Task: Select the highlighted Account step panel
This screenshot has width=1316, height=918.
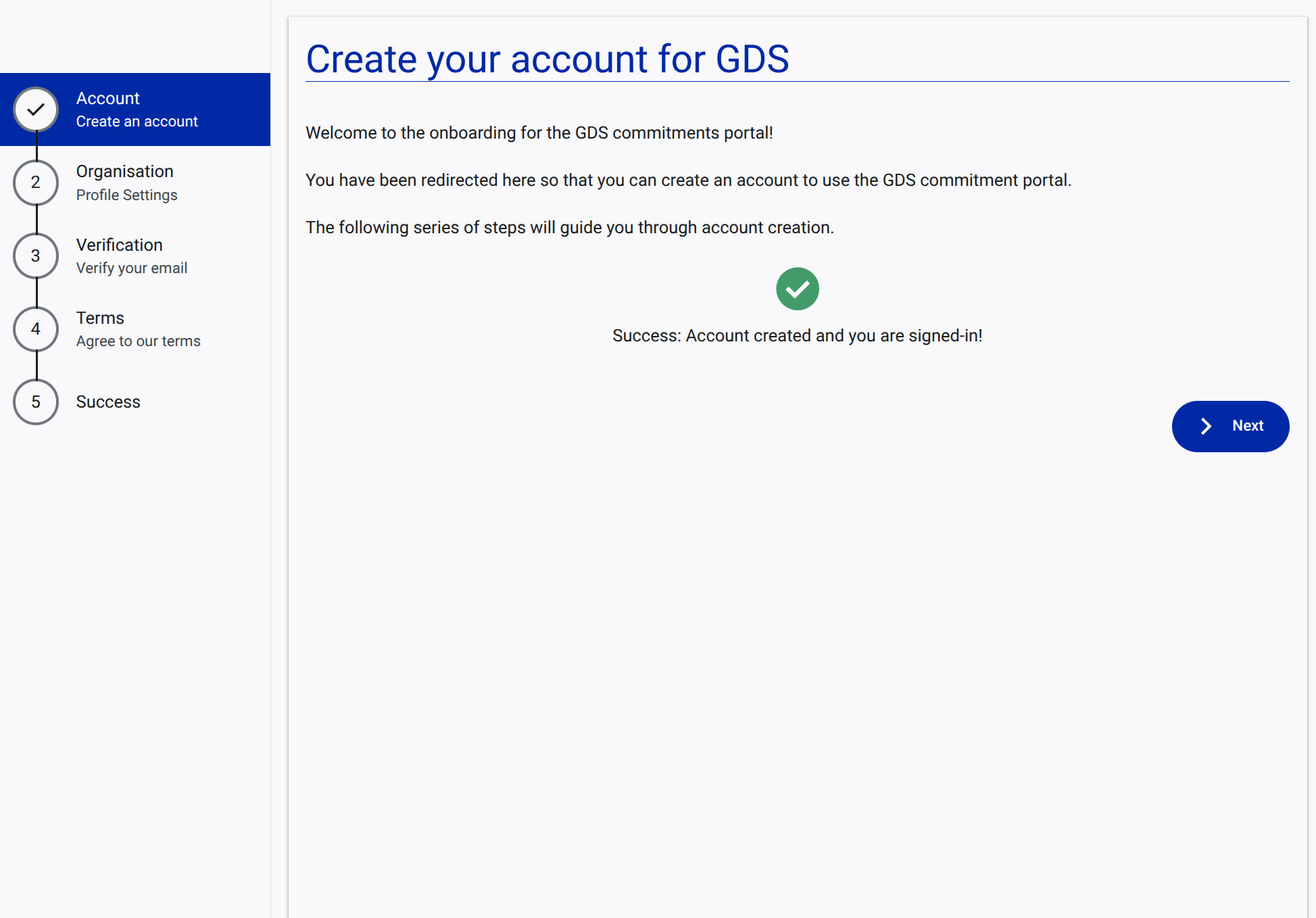Action: click(x=135, y=110)
